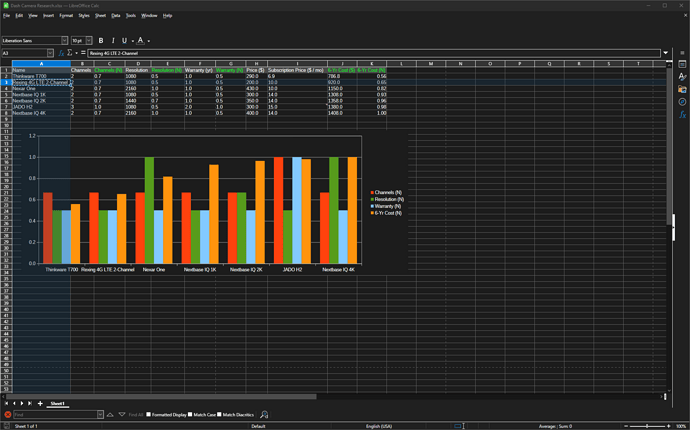Open underline style dropdown arrow
690x430 pixels.
pyautogui.click(x=132, y=41)
